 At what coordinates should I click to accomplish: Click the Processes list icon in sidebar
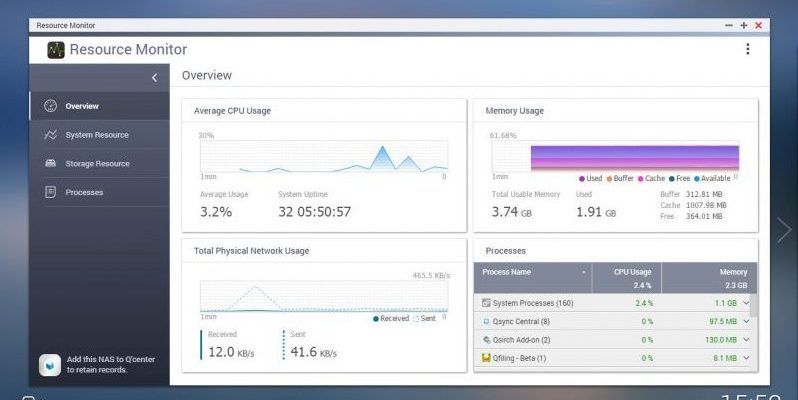pos(50,192)
